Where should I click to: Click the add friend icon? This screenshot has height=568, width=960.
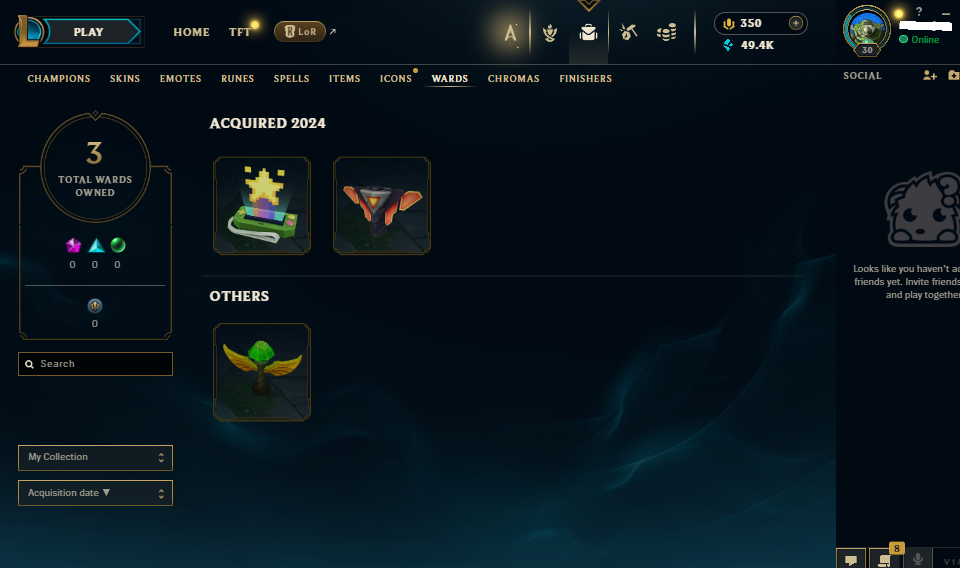tap(929, 75)
